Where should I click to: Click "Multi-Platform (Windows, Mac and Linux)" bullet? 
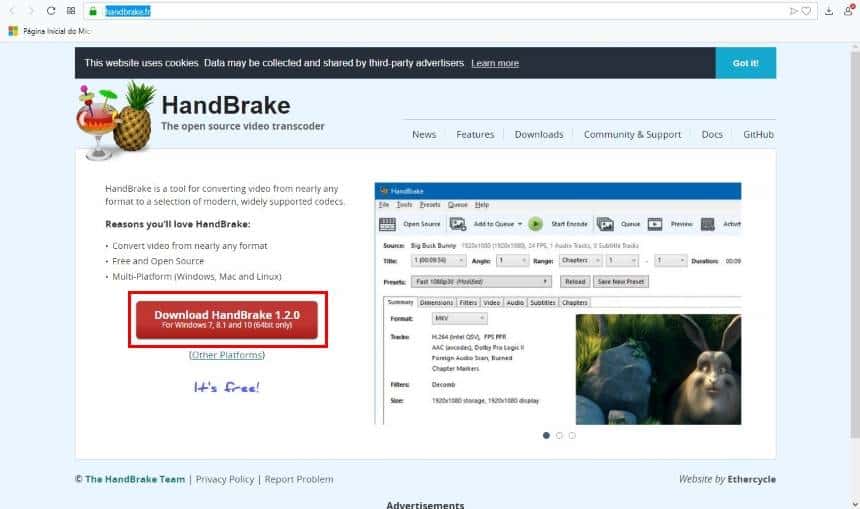197,276
